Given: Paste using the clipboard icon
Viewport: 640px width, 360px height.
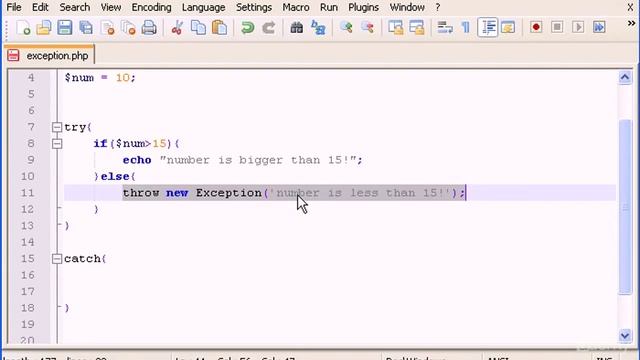Looking at the screenshot, I should (220, 28).
